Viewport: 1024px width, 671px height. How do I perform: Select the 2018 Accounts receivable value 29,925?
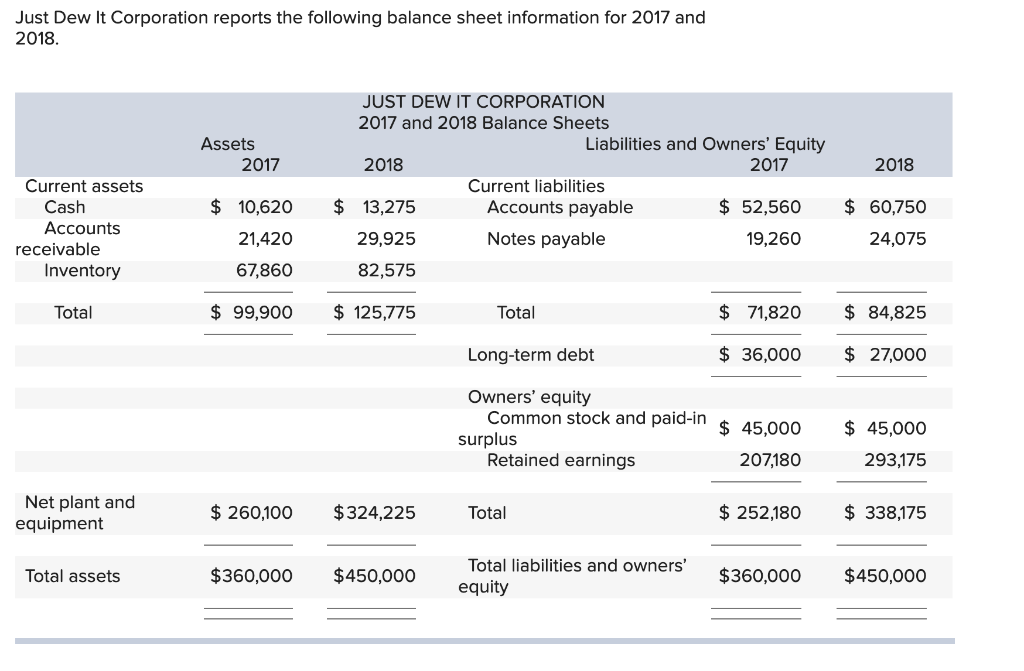coord(386,238)
